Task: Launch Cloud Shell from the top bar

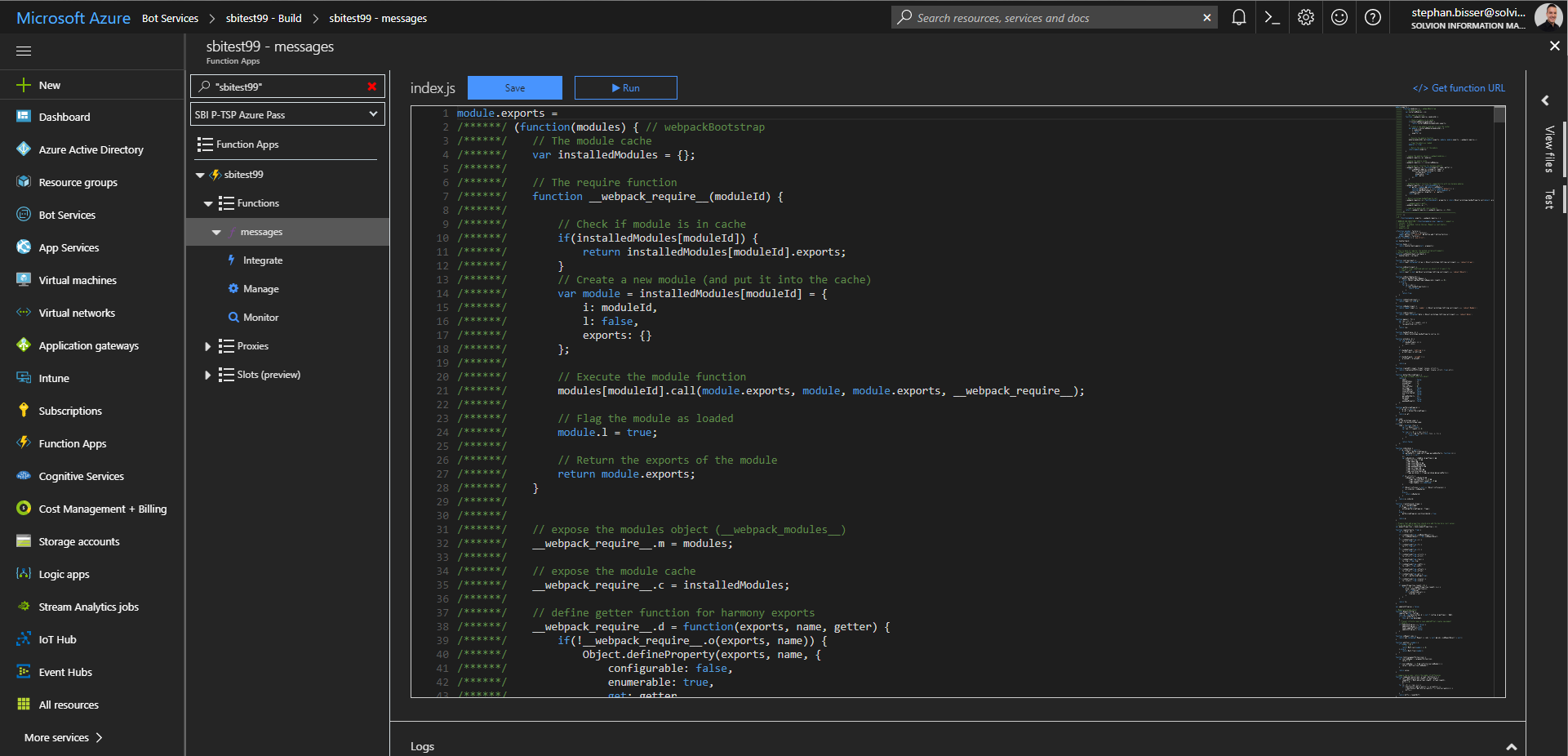Action: [1272, 17]
